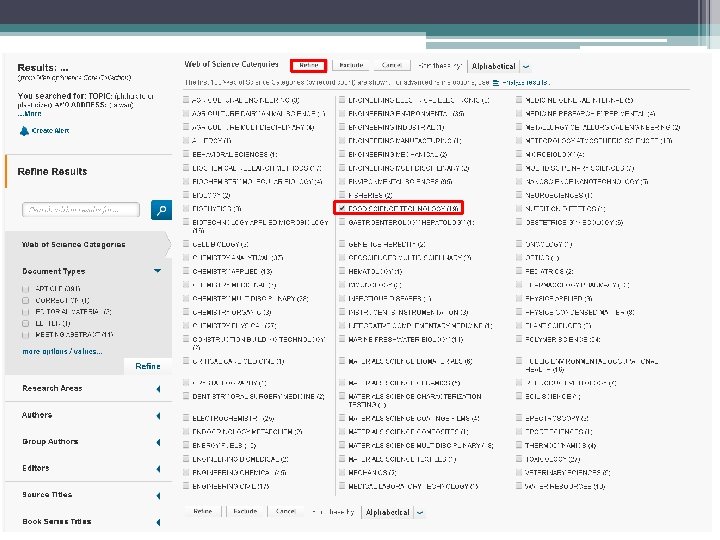Check Marine Freshwater Biology checkbox
Screen dimensions: 720x540
(x=342, y=339)
